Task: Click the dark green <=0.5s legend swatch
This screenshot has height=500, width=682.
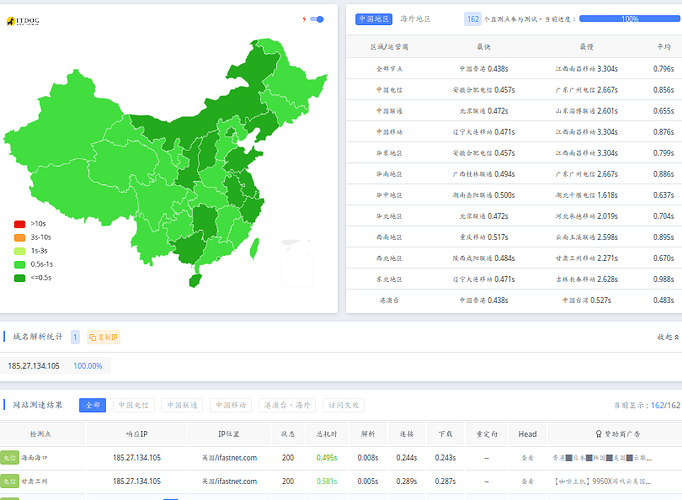Action: coord(20,277)
